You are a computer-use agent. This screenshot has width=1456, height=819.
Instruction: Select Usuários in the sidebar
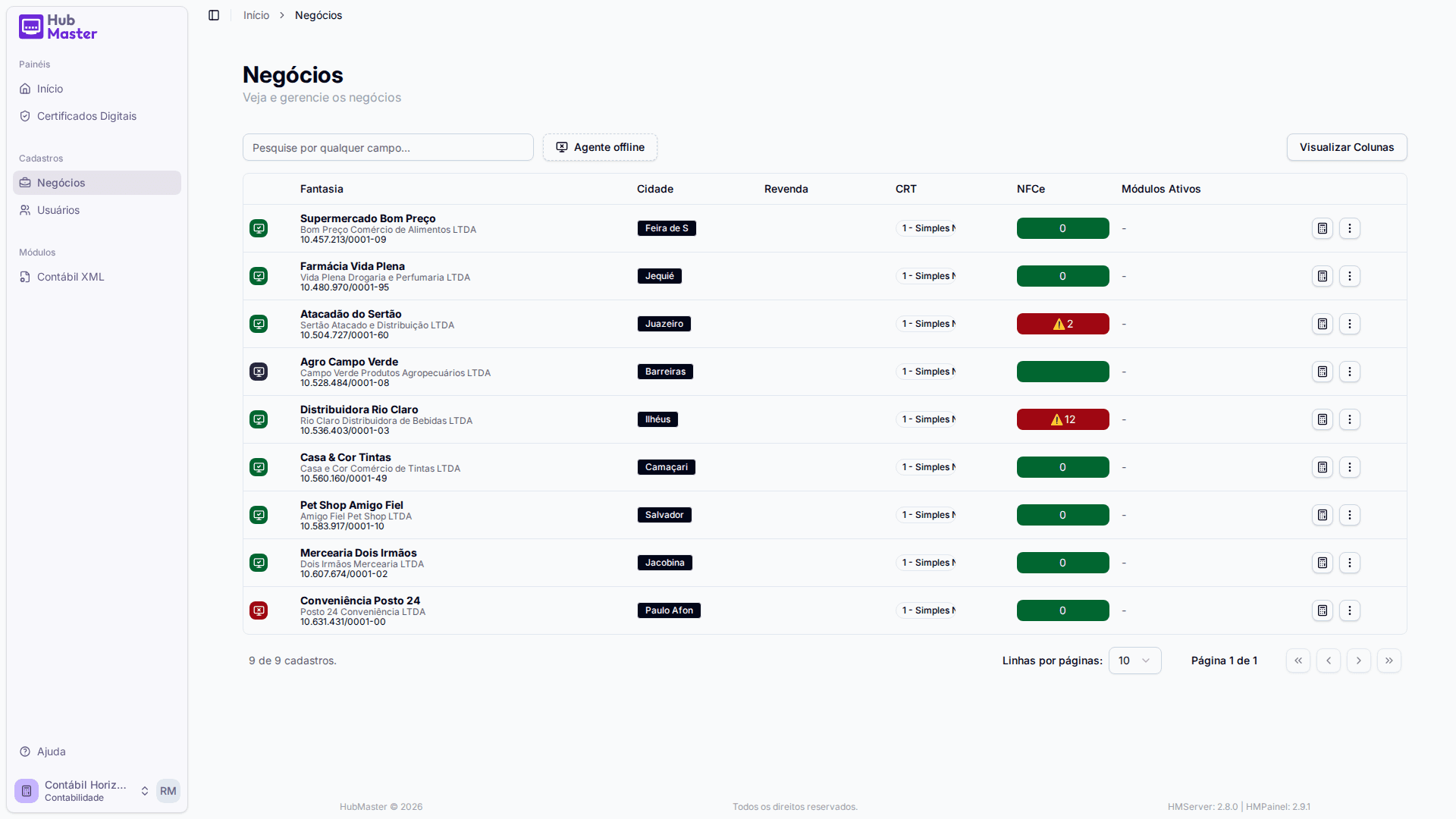tap(97, 210)
